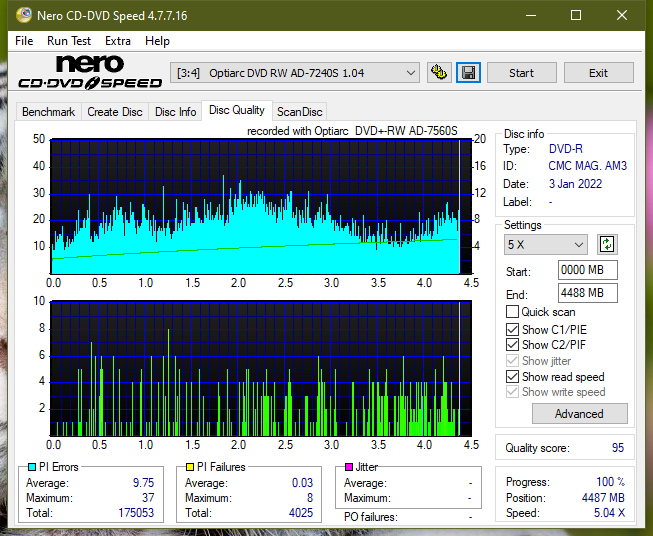
Task: Toggle Show C1/PIE checkbox
Action: tap(512, 329)
